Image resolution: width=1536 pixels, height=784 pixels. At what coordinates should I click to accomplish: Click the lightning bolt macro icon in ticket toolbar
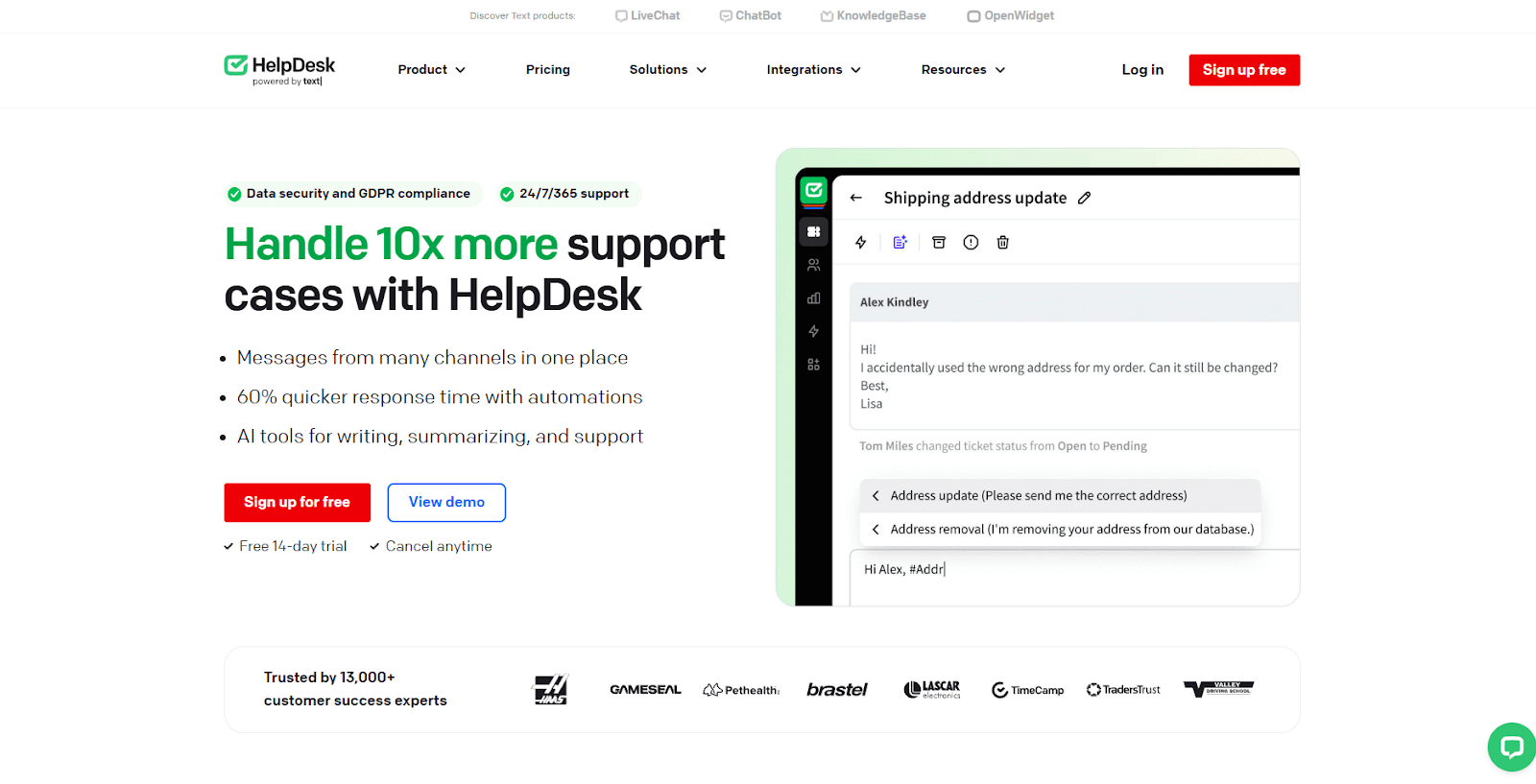coord(861,243)
